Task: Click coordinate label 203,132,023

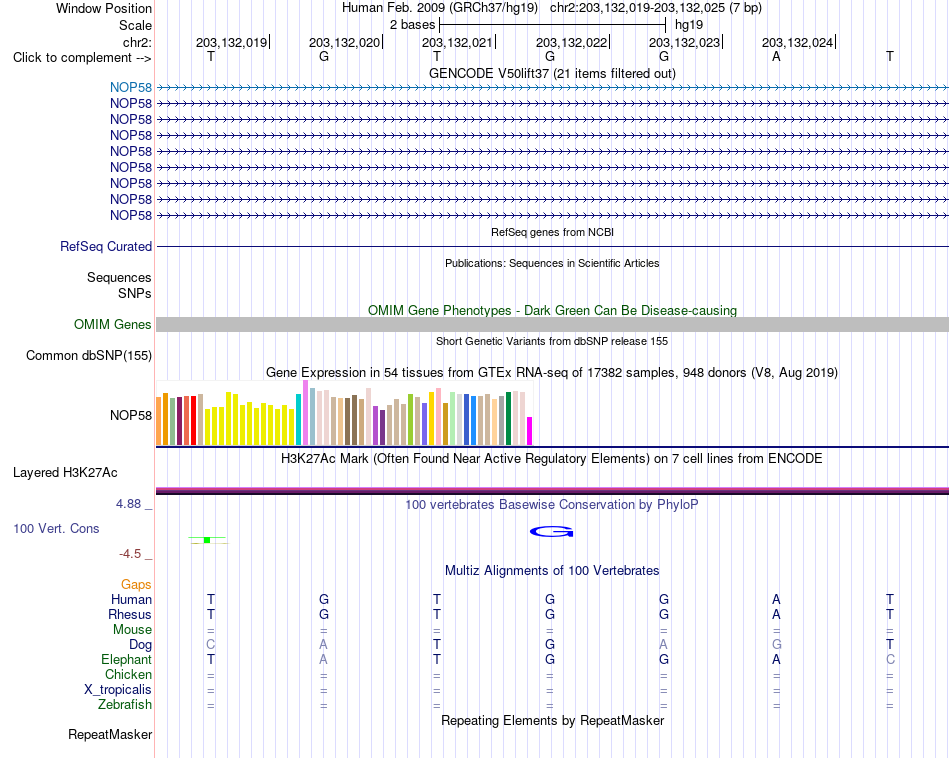Action: (x=684, y=42)
